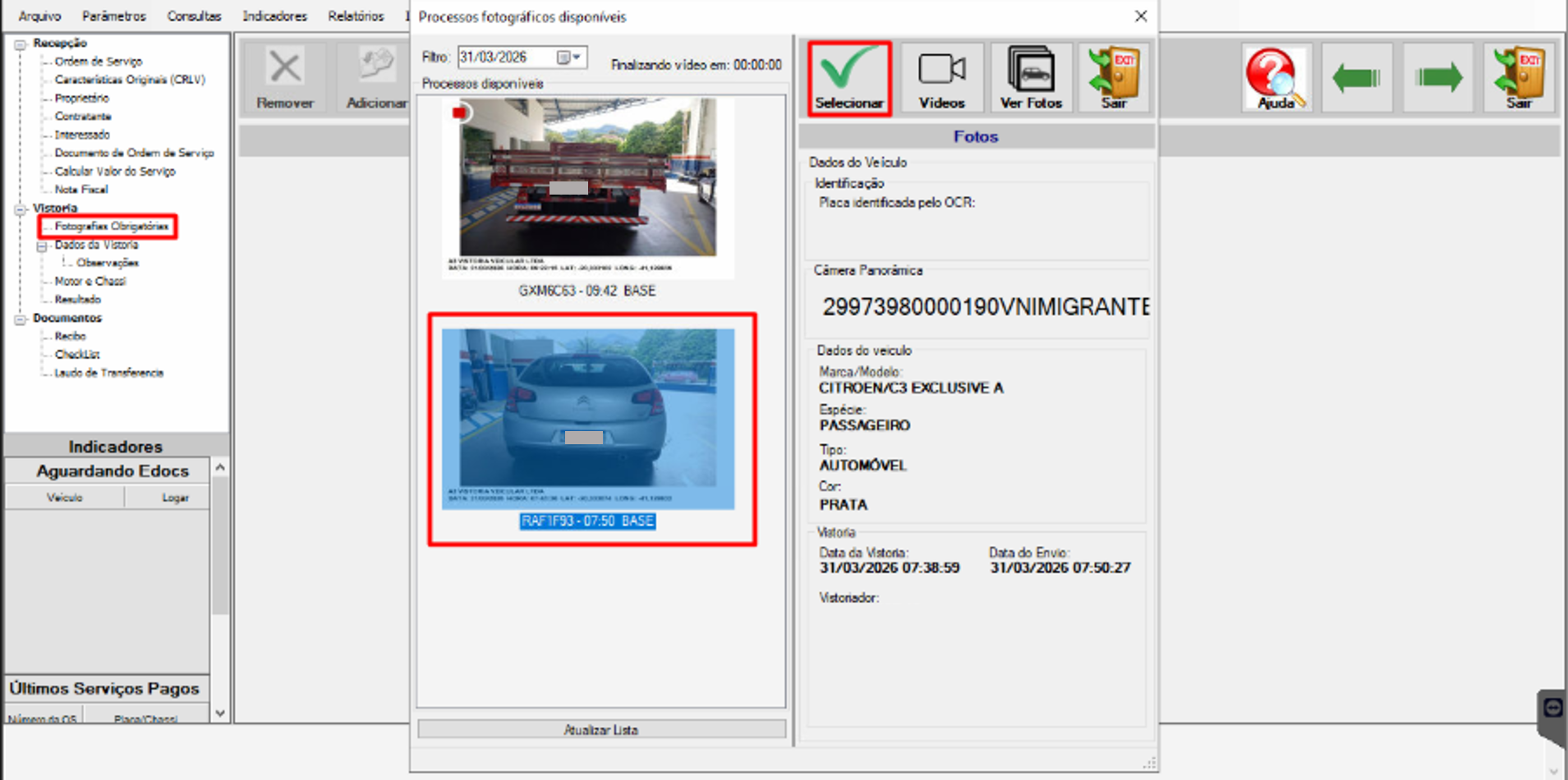1568x780 pixels.
Task: Click the Remover X icon
Action: (285, 79)
